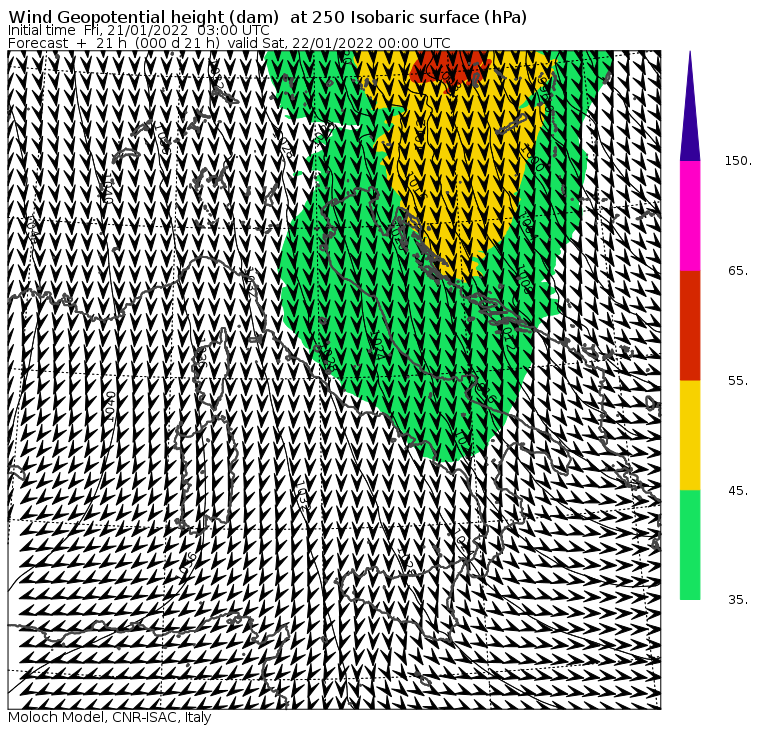Click the legend value '55.'

tap(738, 381)
